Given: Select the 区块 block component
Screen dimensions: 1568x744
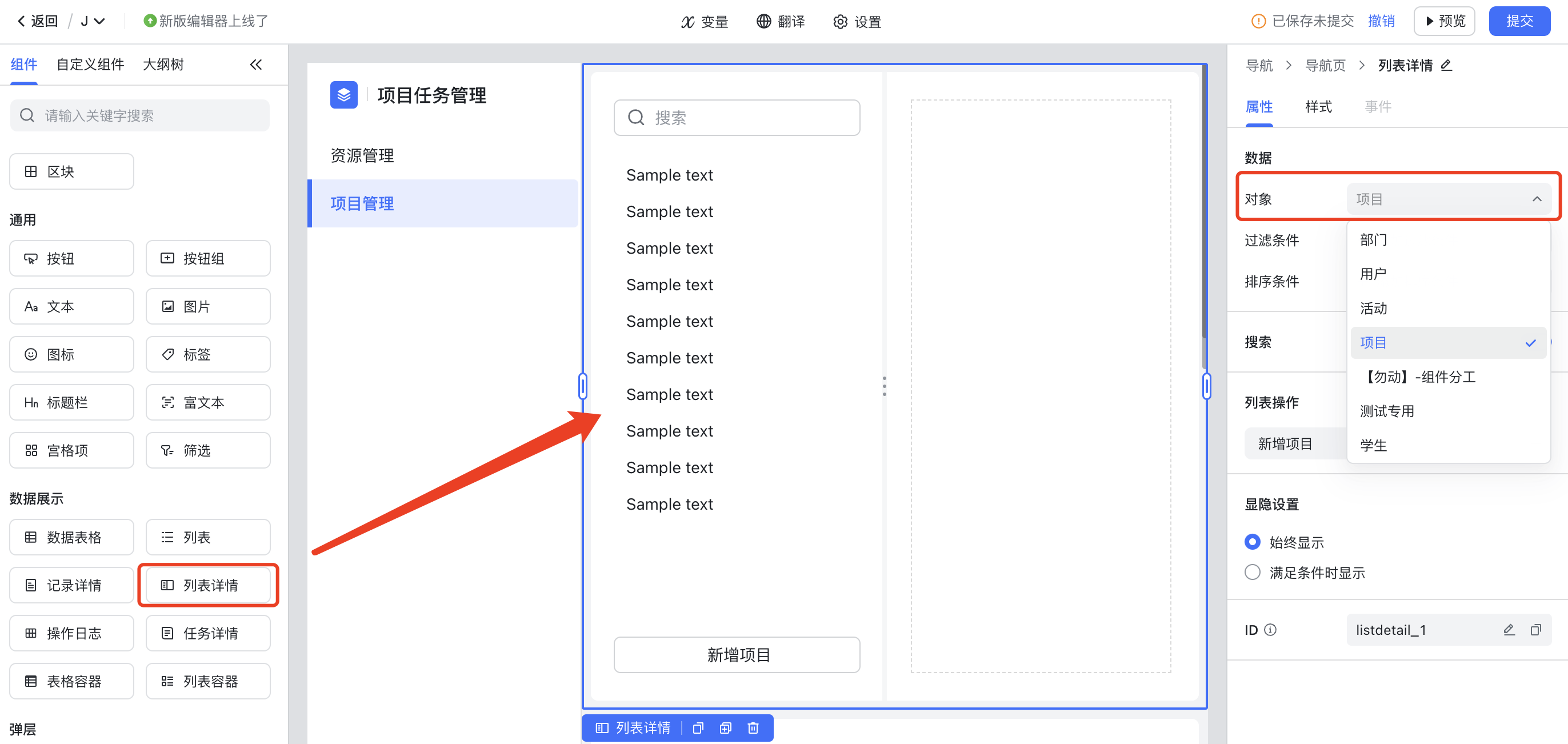Looking at the screenshot, I should (72, 171).
